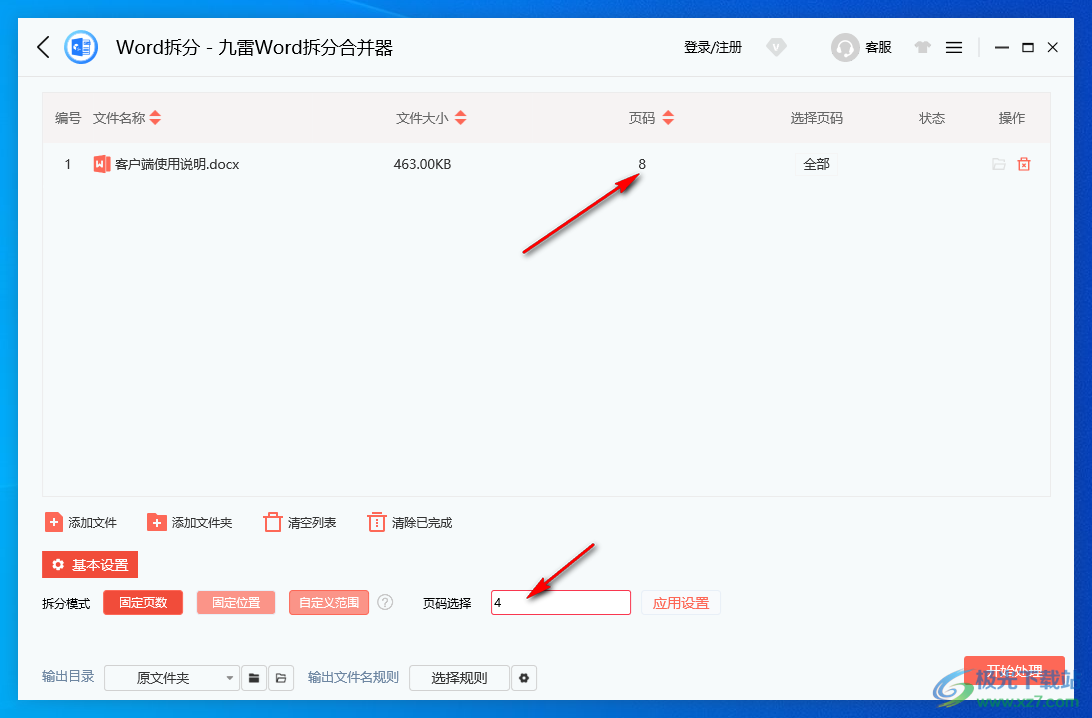
Task: Click the 客服 customer service icon
Action: click(845, 46)
